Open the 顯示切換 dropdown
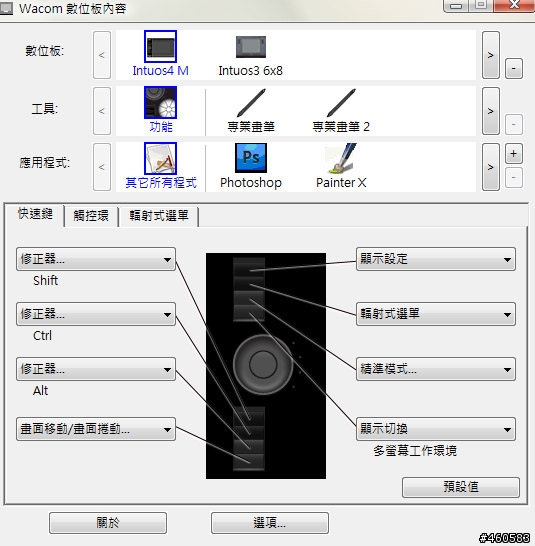The width and height of the screenshot is (535, 546). tap(436, 429)
